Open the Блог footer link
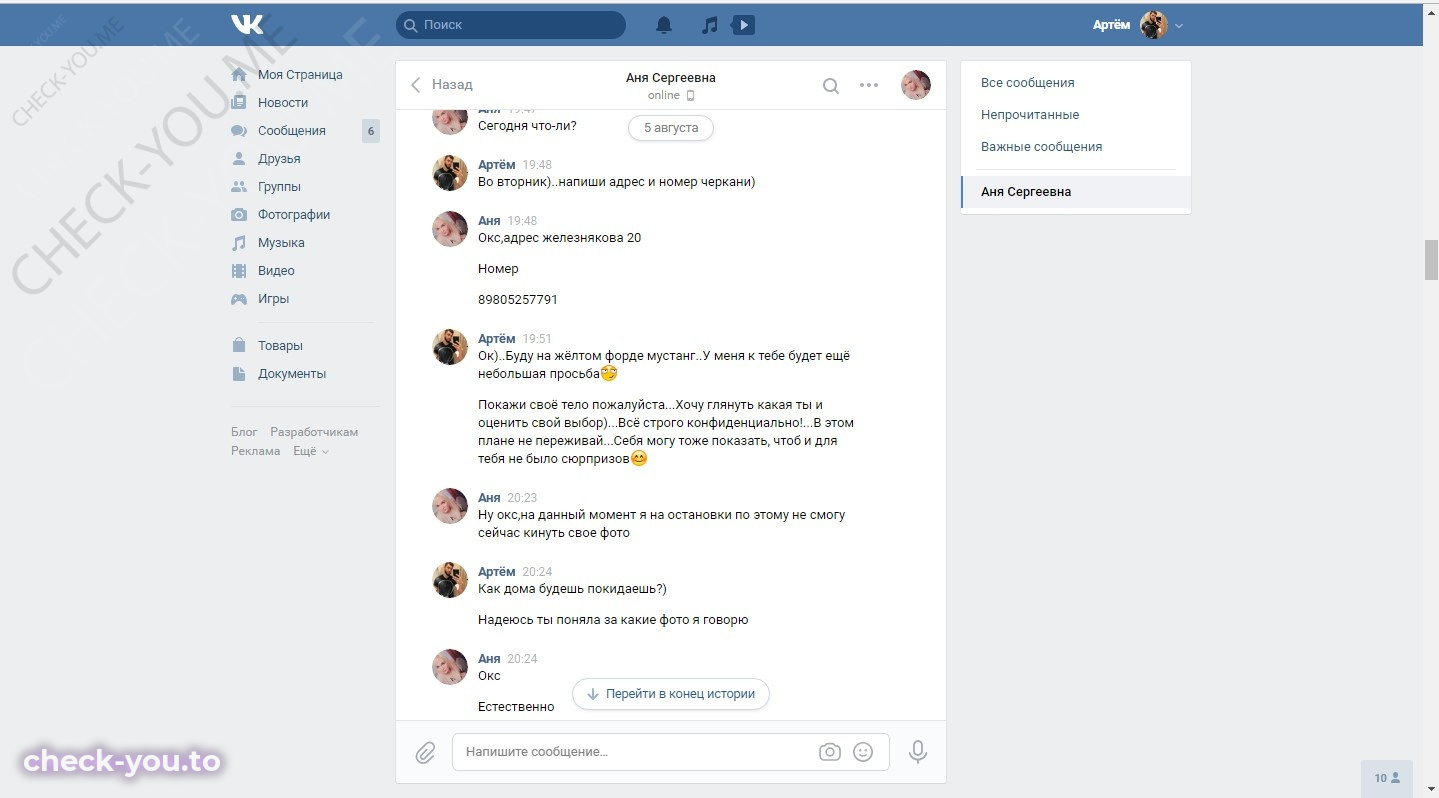The height and width of the screenshot is (798, 1439). [x=244, y=432]
